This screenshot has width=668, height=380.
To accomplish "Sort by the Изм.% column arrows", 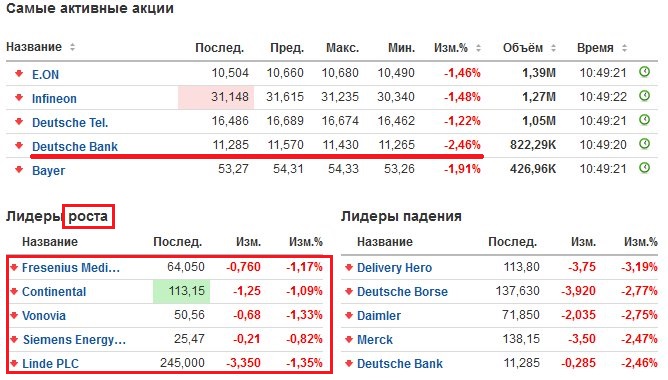I will (478, 48).
